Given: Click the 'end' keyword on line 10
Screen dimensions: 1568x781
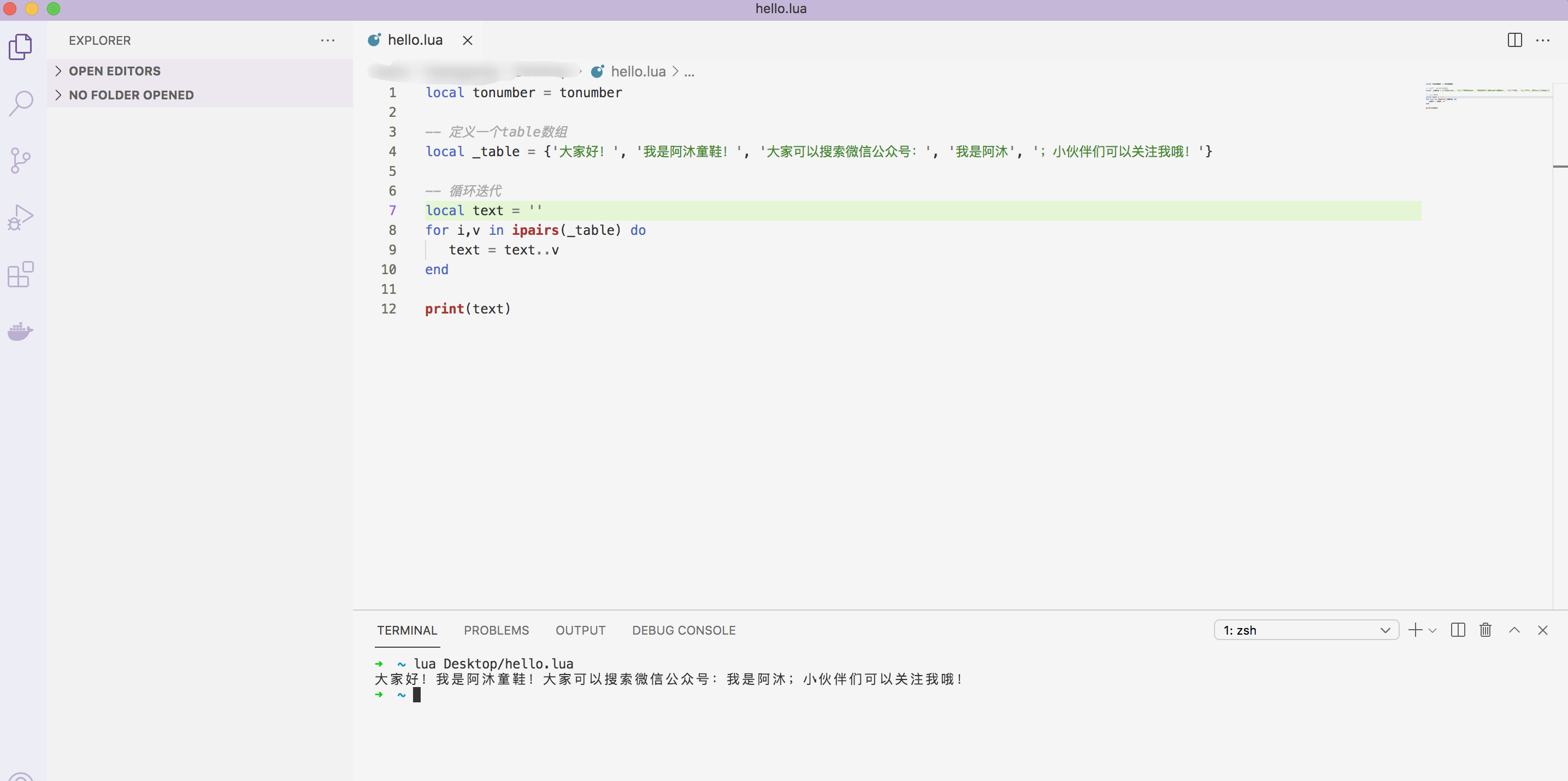Looking at the screenshot, I should [437, 269].
